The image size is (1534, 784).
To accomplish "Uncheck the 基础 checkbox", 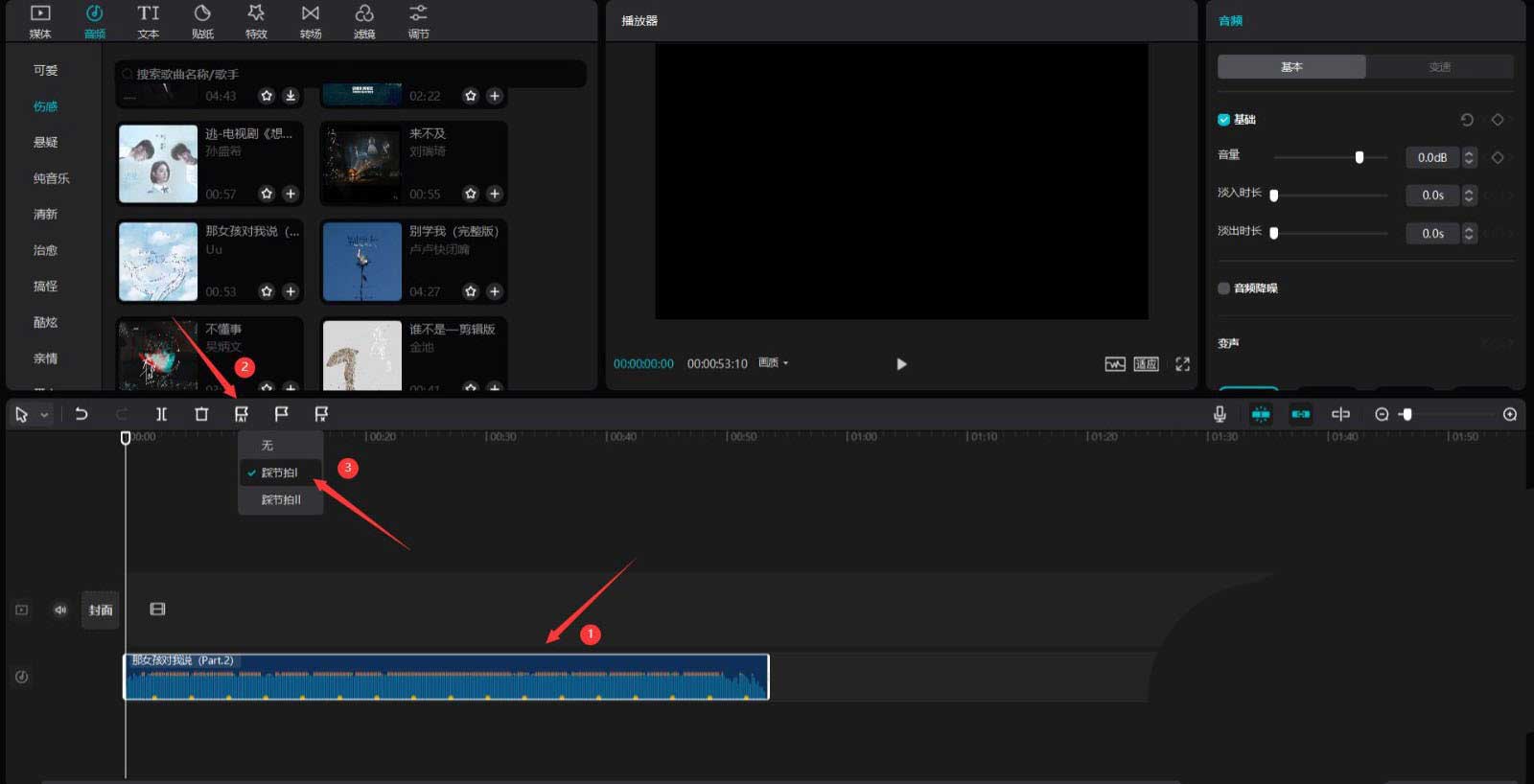I will (x=1223, y=120).
